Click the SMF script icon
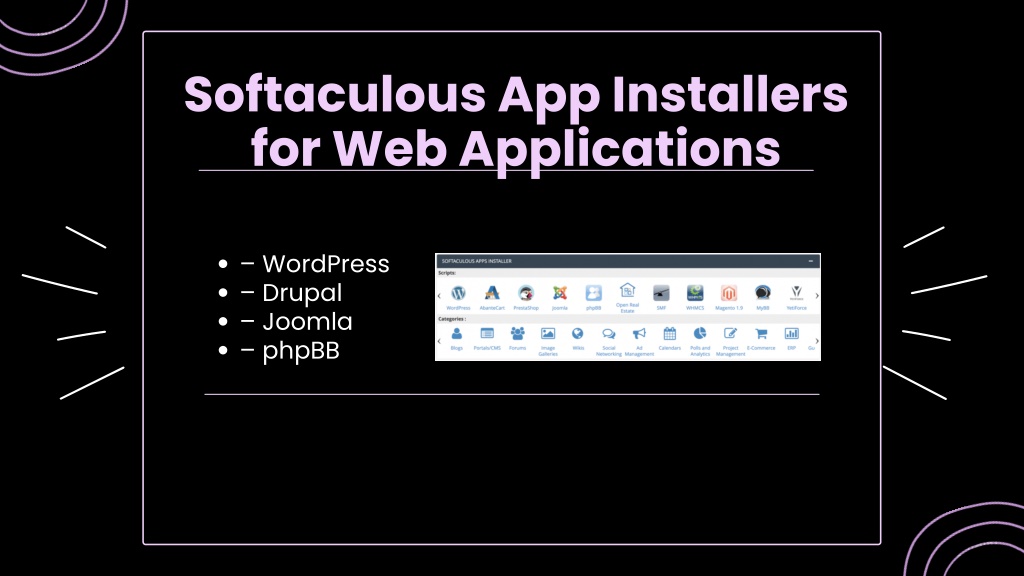 click(x=661, y=293)
